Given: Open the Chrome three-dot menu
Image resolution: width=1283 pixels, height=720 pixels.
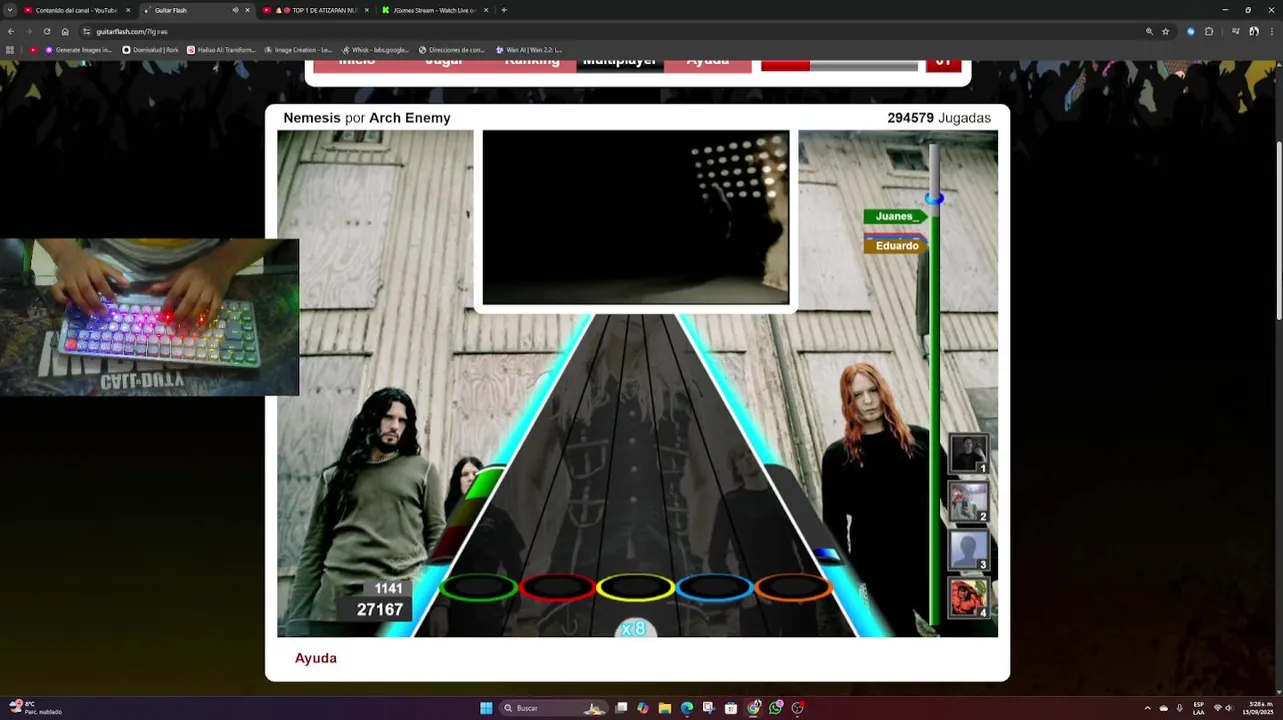Looking at the screenshot, I should (x=1271, y=31).
